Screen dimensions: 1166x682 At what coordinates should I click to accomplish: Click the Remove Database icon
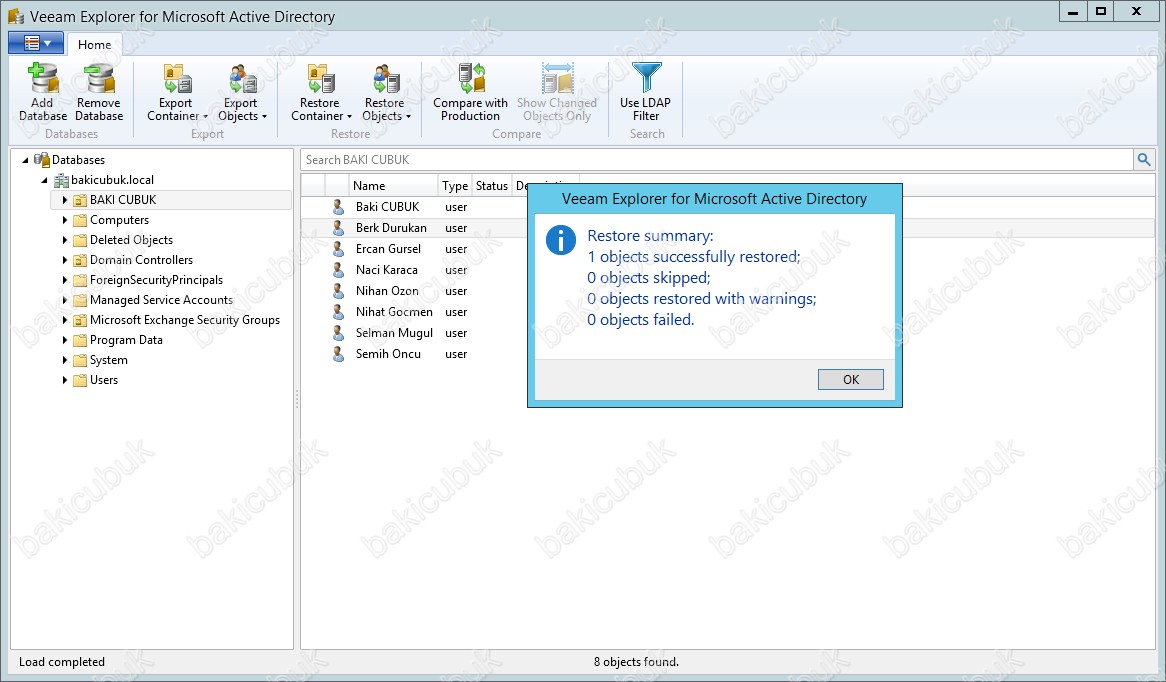pos(99,79)
